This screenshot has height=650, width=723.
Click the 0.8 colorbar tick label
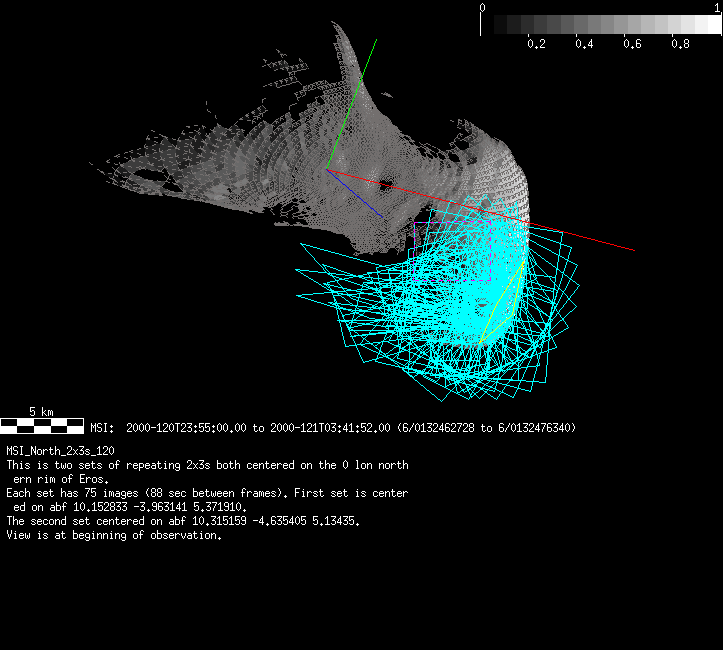point(680,45)
